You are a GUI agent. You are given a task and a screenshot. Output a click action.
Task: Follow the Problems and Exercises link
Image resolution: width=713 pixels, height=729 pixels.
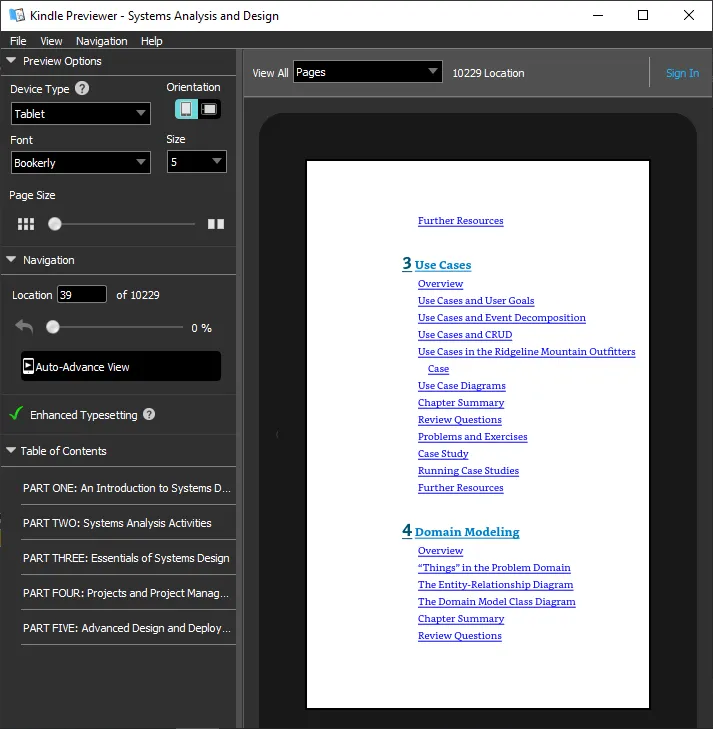point(472,437)
